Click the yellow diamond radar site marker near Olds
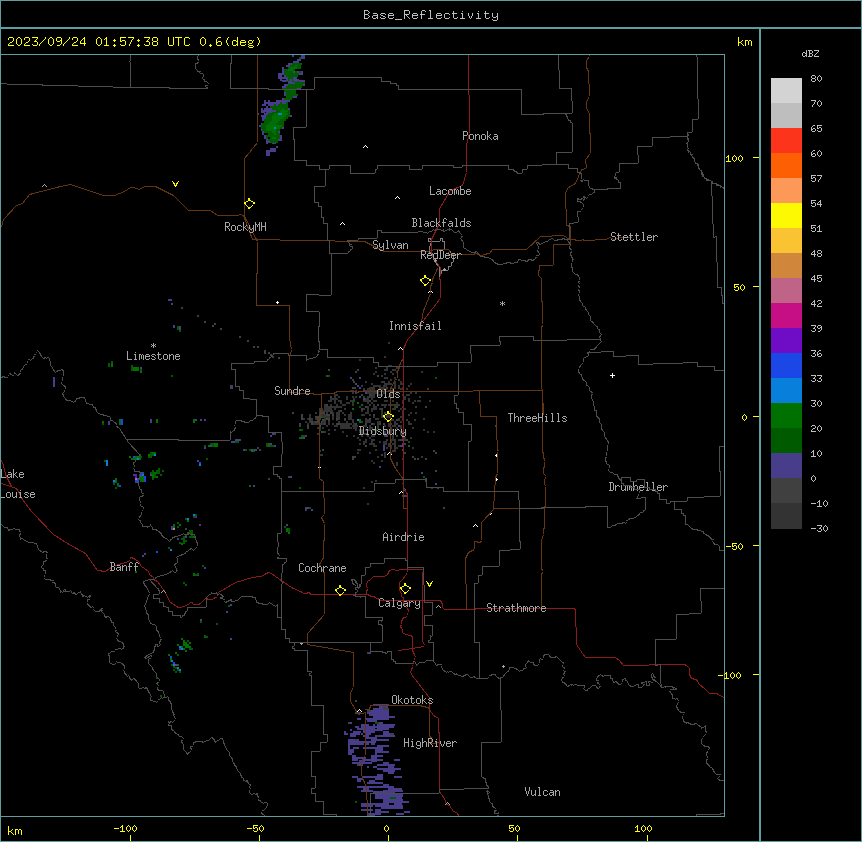 point(389,417)
